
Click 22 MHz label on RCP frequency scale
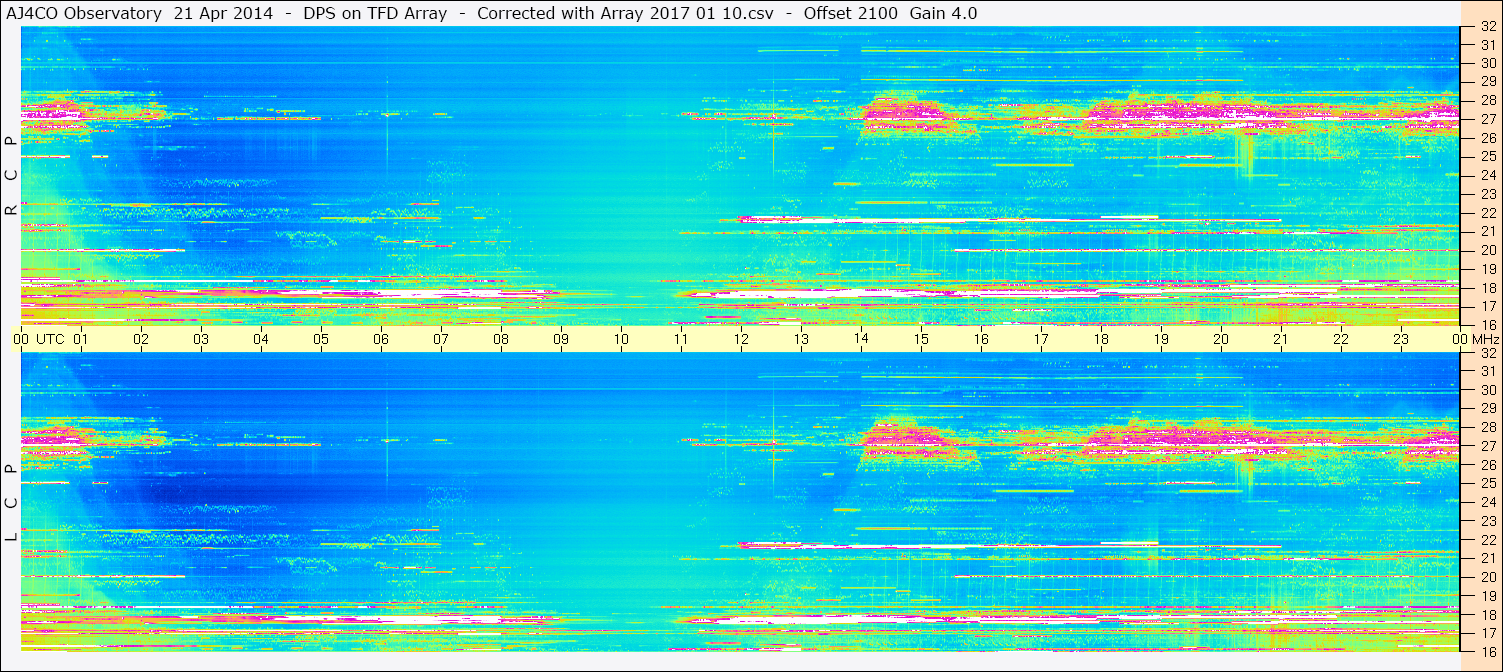tap(1487, 213)
